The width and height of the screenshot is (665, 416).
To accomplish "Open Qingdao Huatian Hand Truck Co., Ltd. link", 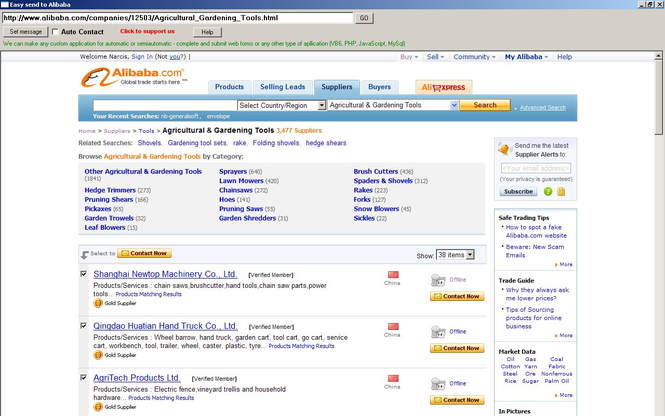I will pyautogui.click(x=165, y=326).
